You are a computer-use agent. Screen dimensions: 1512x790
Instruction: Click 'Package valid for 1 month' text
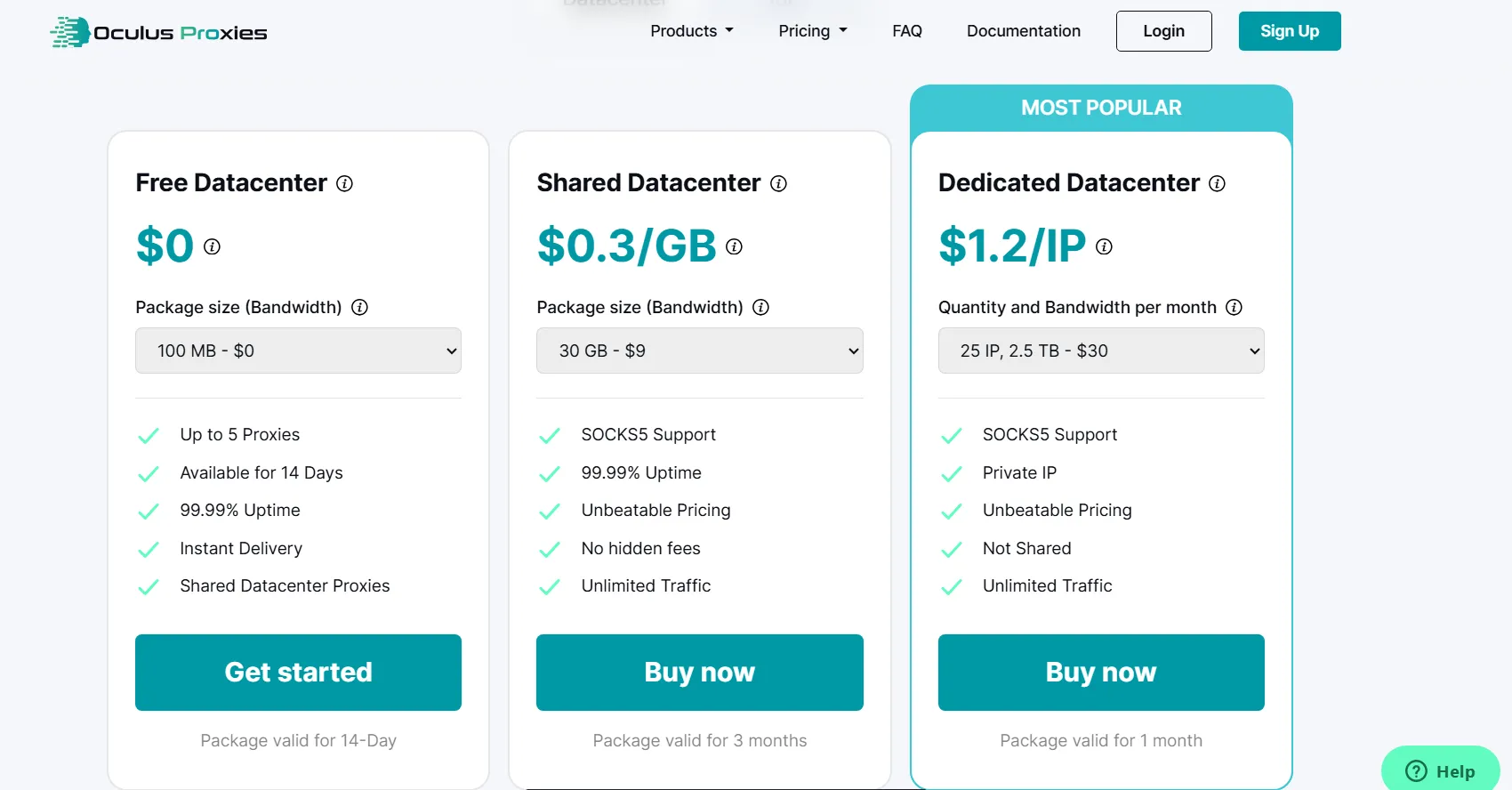[1101, 740]
